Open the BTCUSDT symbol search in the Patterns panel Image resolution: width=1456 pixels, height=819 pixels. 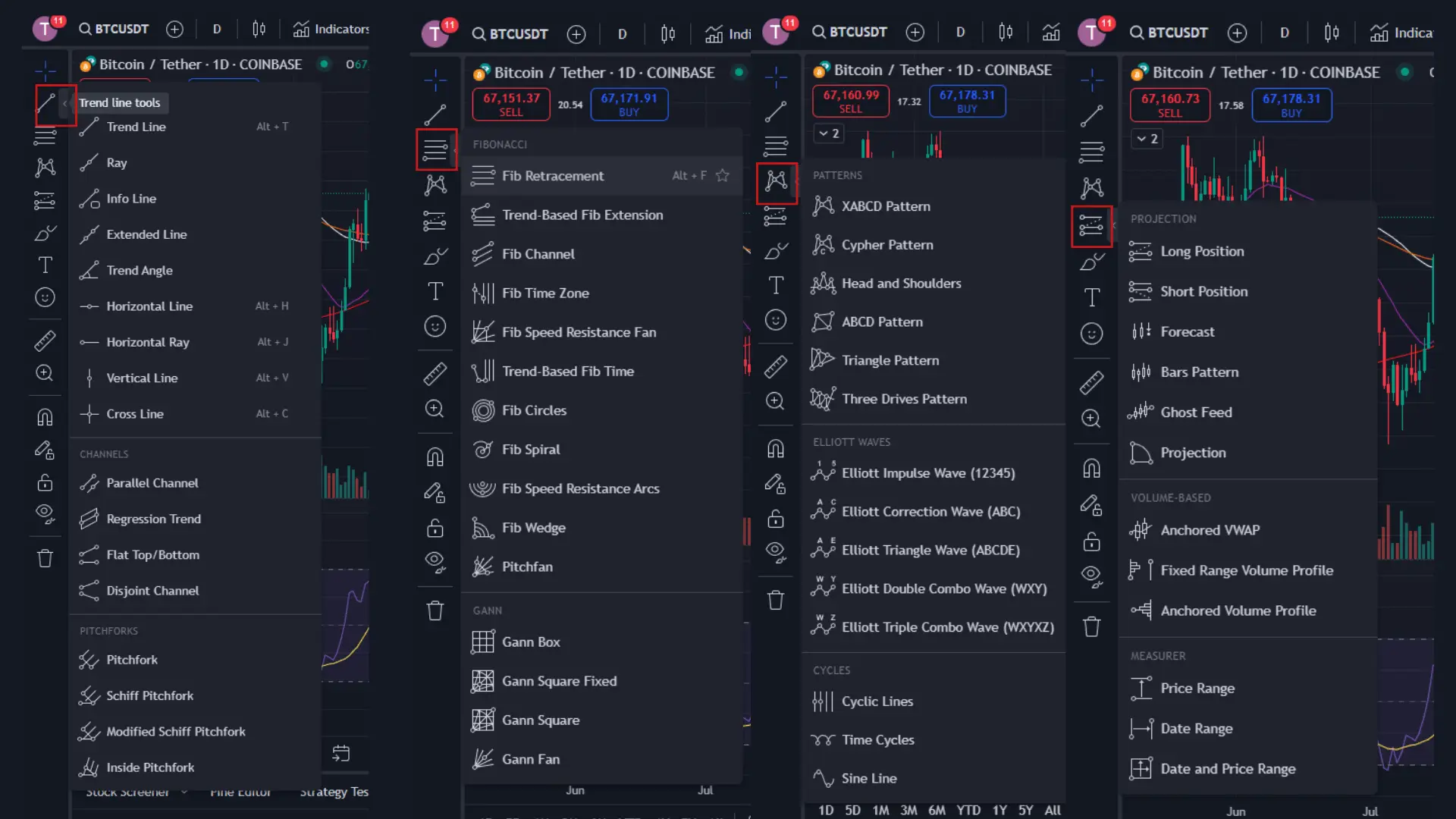[x=849, y=32]
